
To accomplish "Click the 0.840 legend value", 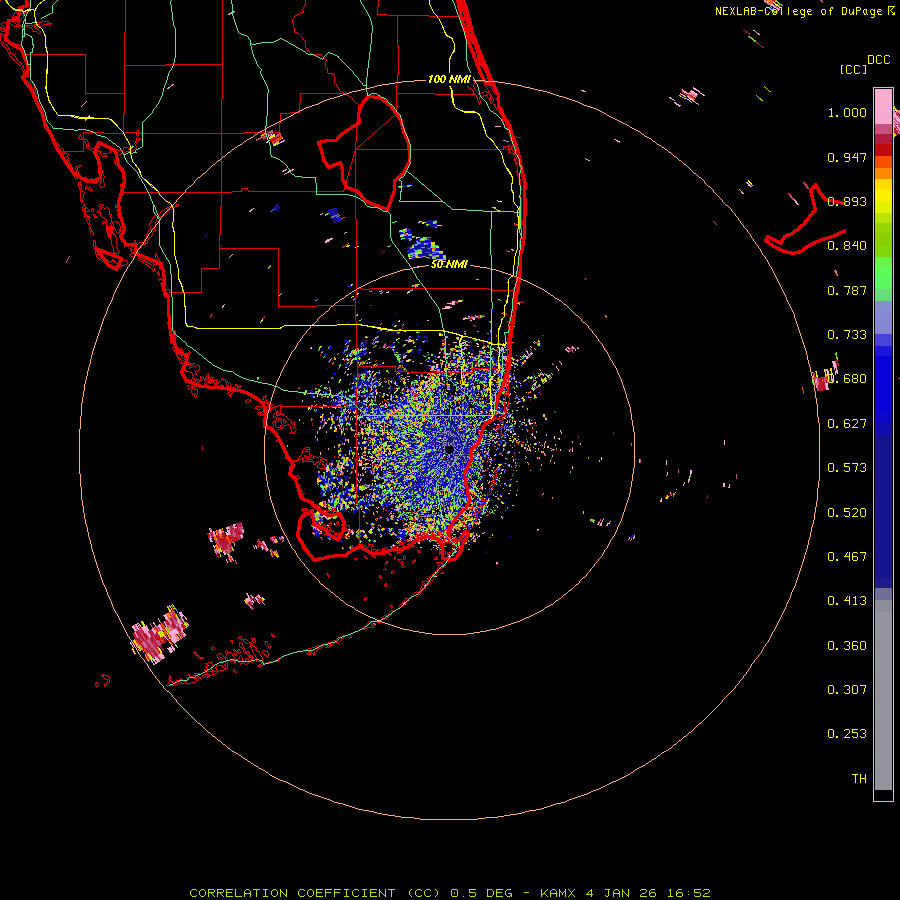I will tap(847, 246).
